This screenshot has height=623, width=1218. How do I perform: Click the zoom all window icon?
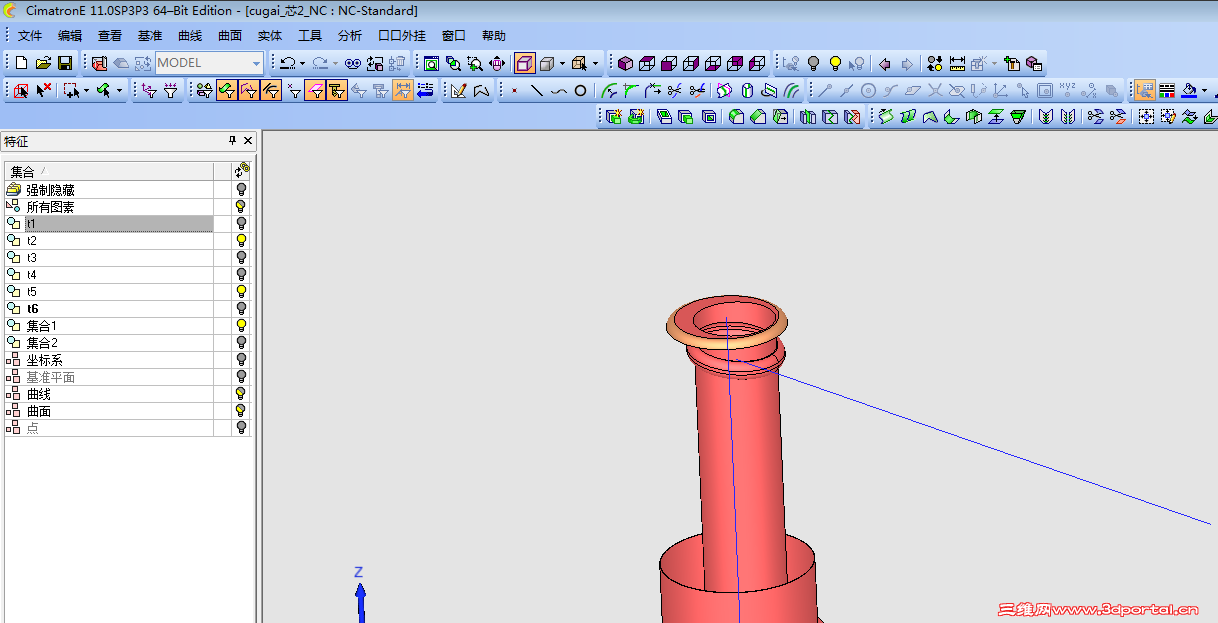(431, 63)
